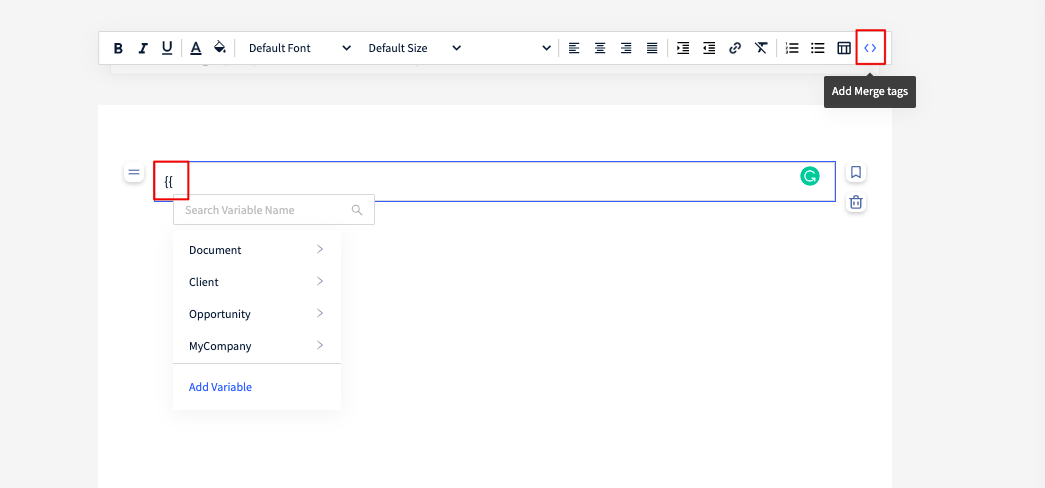
Task: Click the Add Variable link
Action: click(x=220, y=387)
